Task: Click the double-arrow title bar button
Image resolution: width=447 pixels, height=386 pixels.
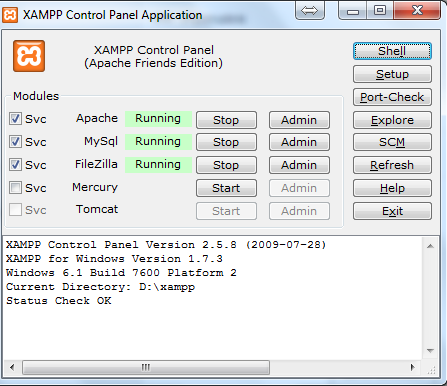Action: [x=310, y=10]
